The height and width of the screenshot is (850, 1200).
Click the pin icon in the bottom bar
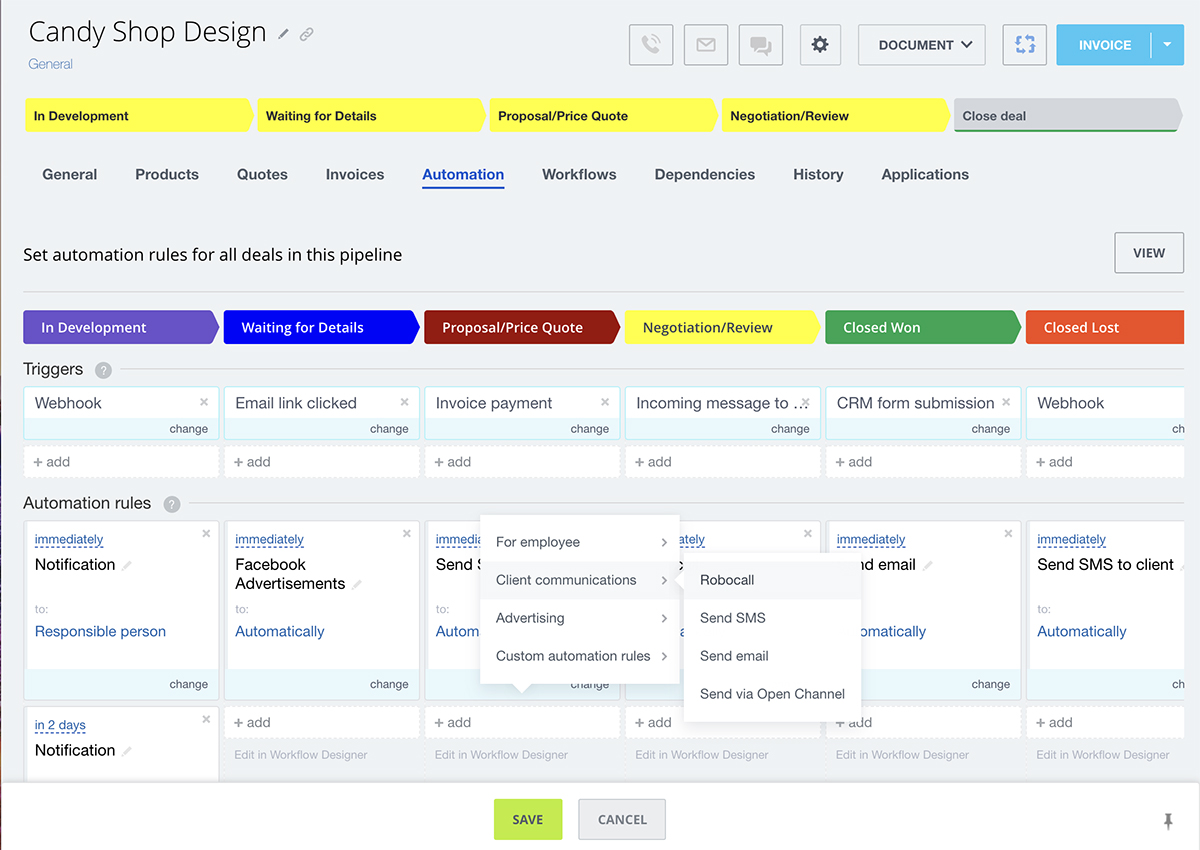coord(1168,821)
